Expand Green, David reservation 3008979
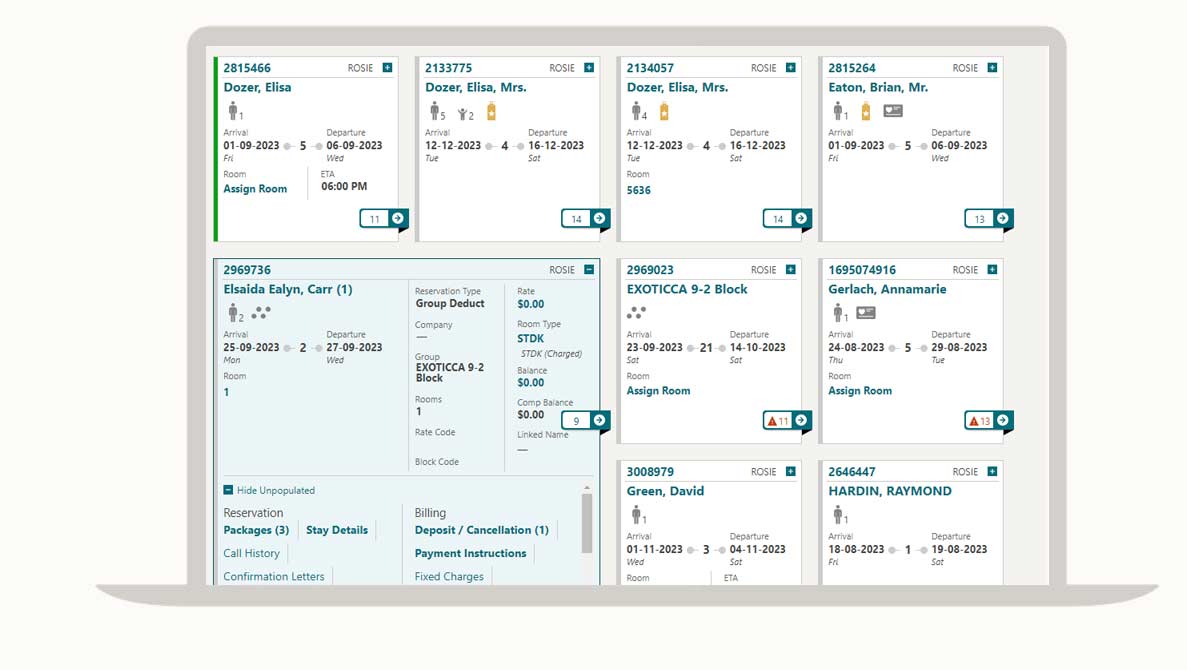 pos(791,472)
